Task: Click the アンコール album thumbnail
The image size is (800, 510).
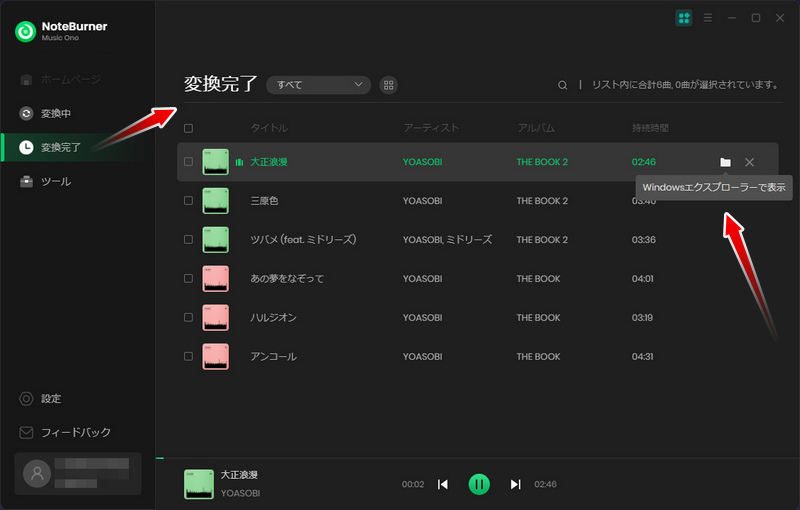Action: pos(215,356)
